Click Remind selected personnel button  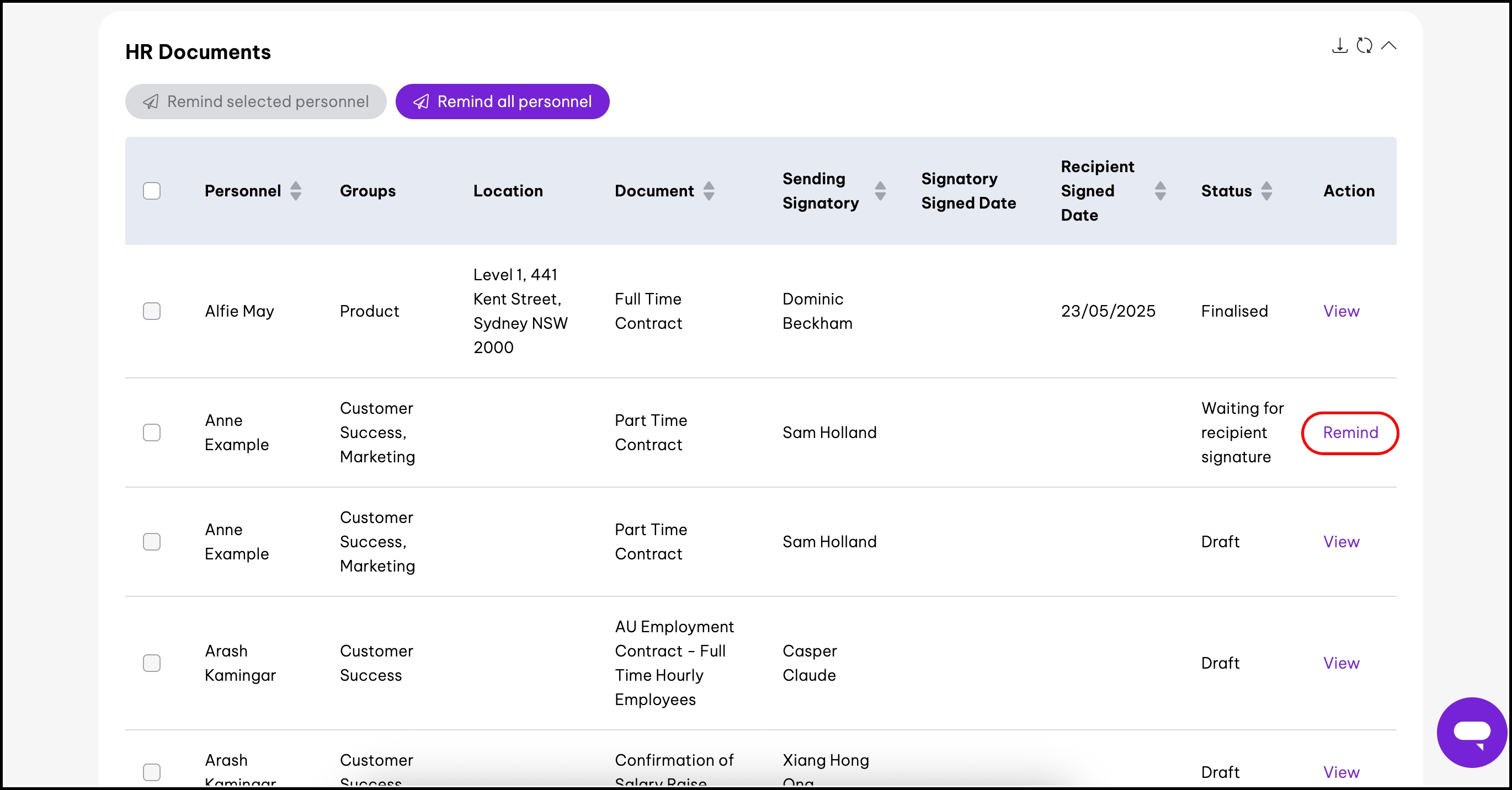[x=256, y=102]
